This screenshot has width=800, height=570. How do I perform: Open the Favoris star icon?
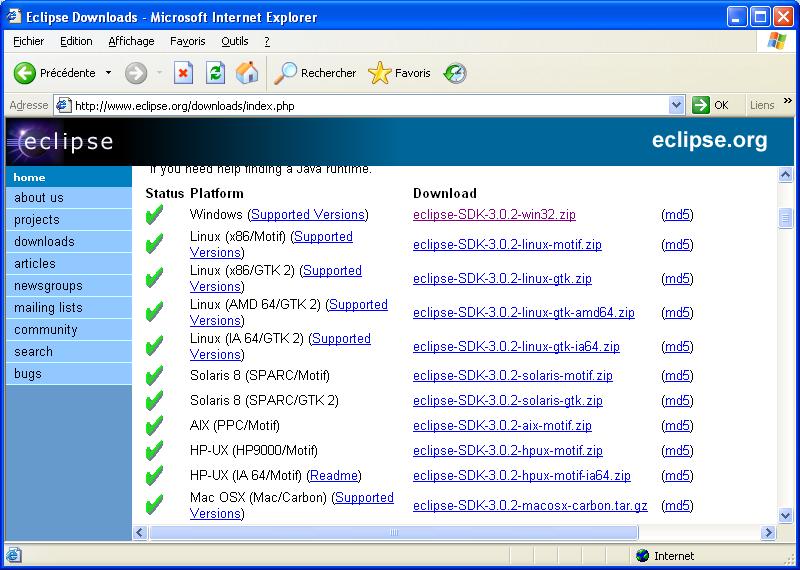pos(380,73)
